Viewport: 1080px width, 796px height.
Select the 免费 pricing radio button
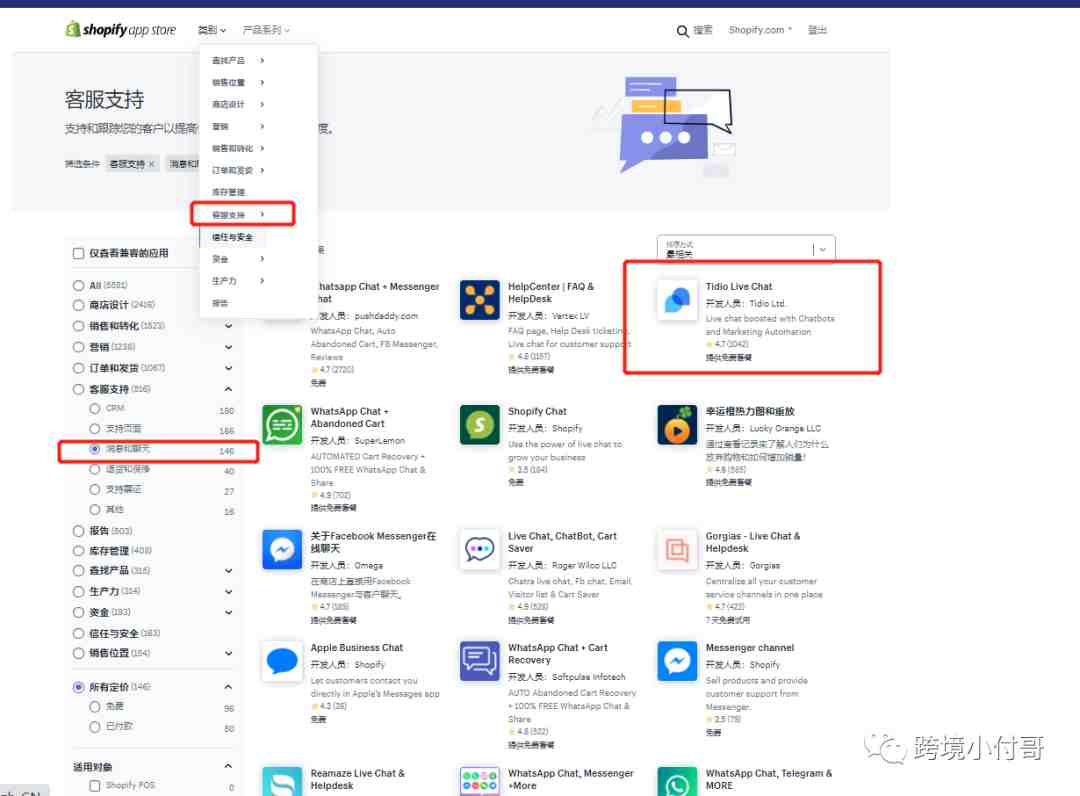[x=95, y=706]
